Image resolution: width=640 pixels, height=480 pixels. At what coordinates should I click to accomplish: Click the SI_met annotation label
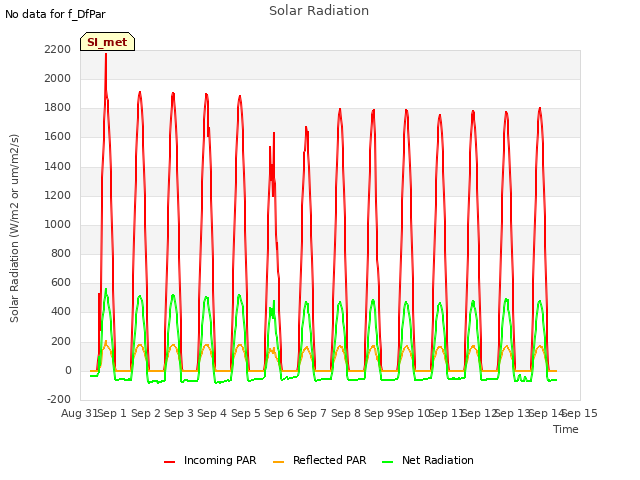click(107, 42)
